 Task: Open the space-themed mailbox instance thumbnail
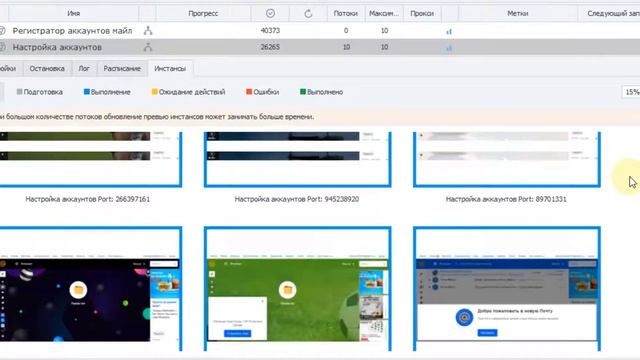(x=90, y=289)
